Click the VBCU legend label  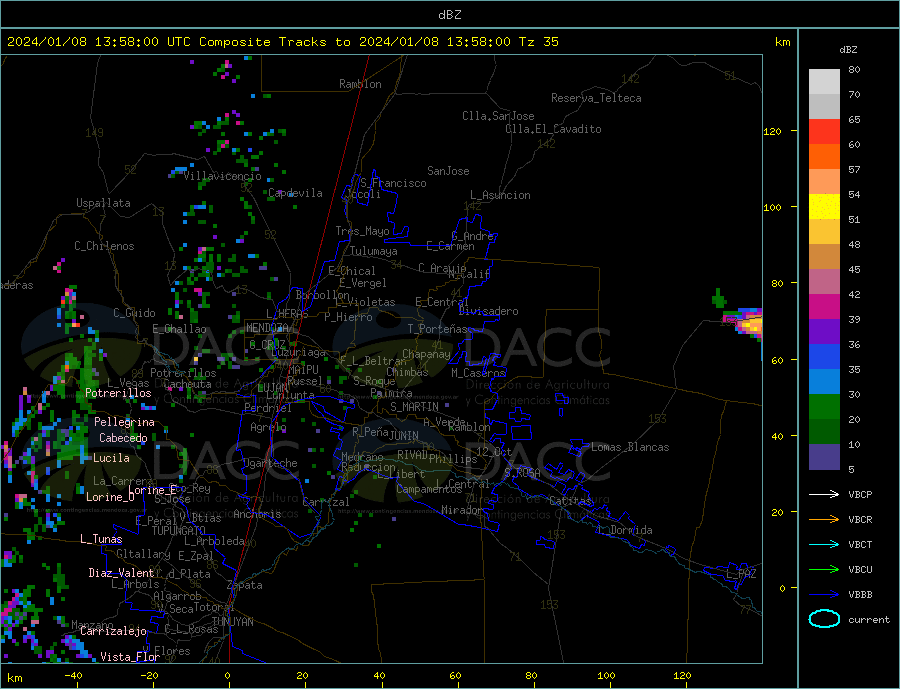coord(860,570)
